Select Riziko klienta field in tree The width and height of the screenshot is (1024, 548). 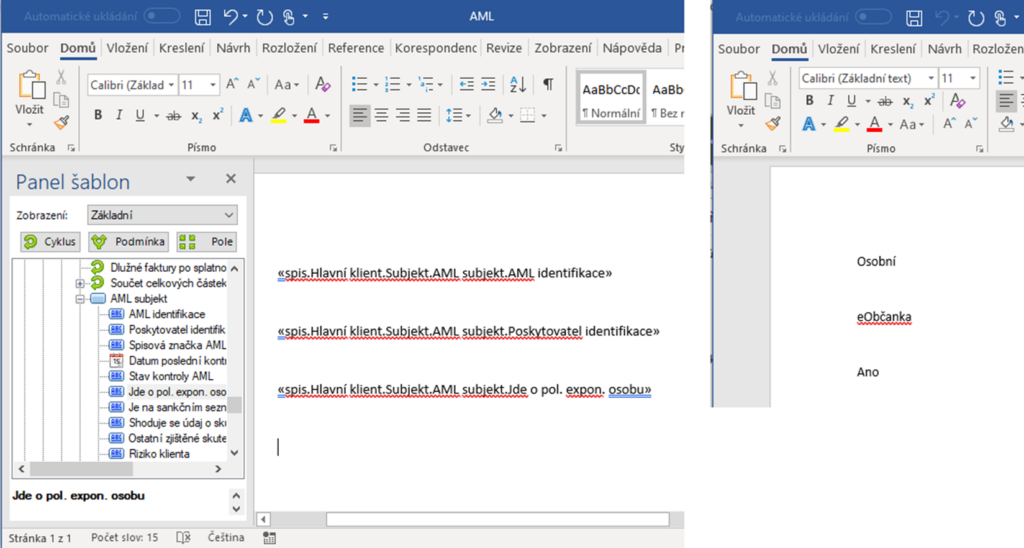click(x=159, y=453)
